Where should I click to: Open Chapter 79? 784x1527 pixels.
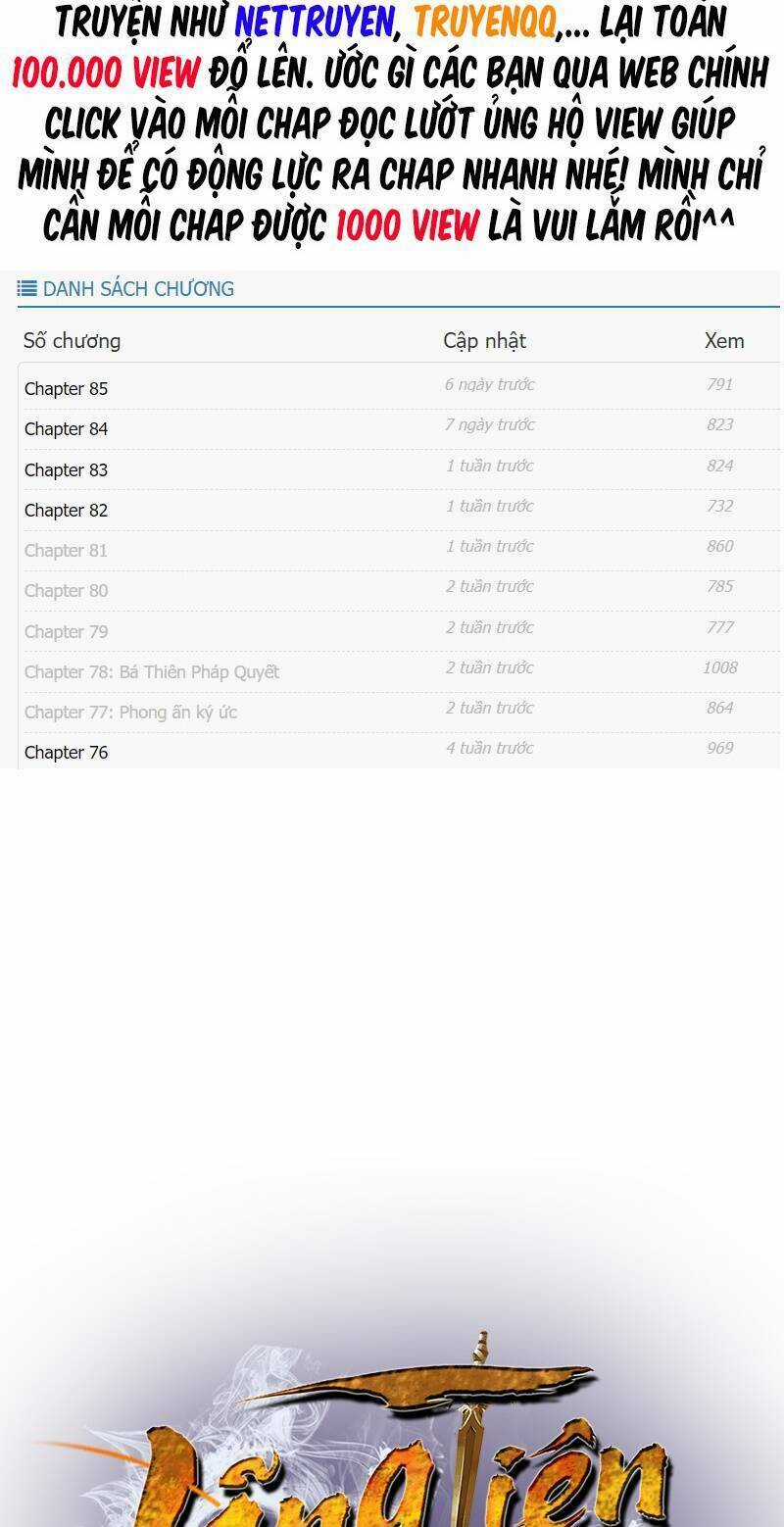tap(66, 632)
